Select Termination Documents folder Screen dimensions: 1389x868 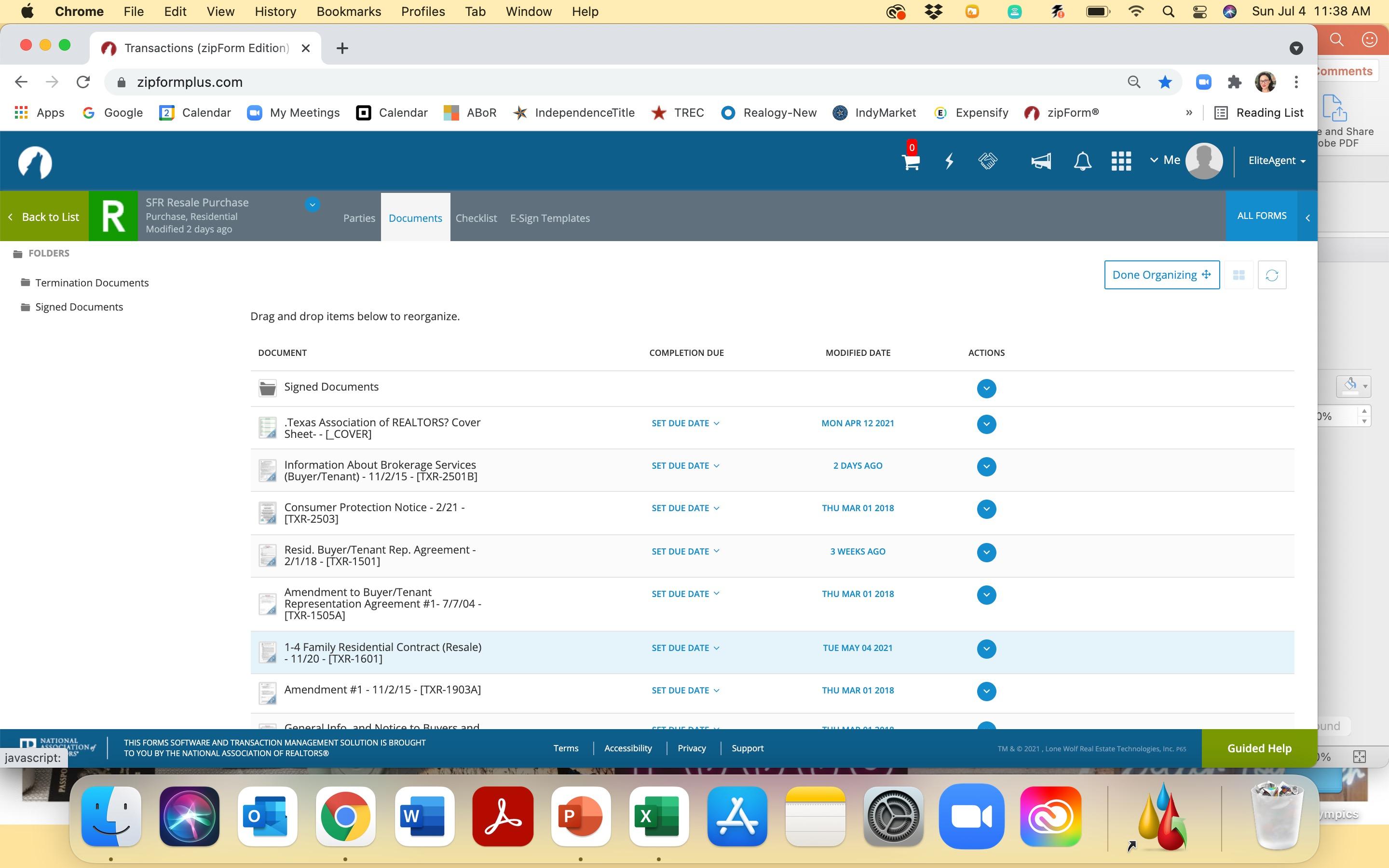pos(91,283)
